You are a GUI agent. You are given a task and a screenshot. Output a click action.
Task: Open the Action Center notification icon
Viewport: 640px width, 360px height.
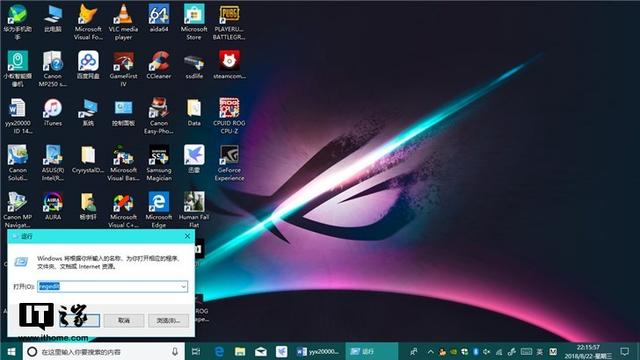[624, 351]
